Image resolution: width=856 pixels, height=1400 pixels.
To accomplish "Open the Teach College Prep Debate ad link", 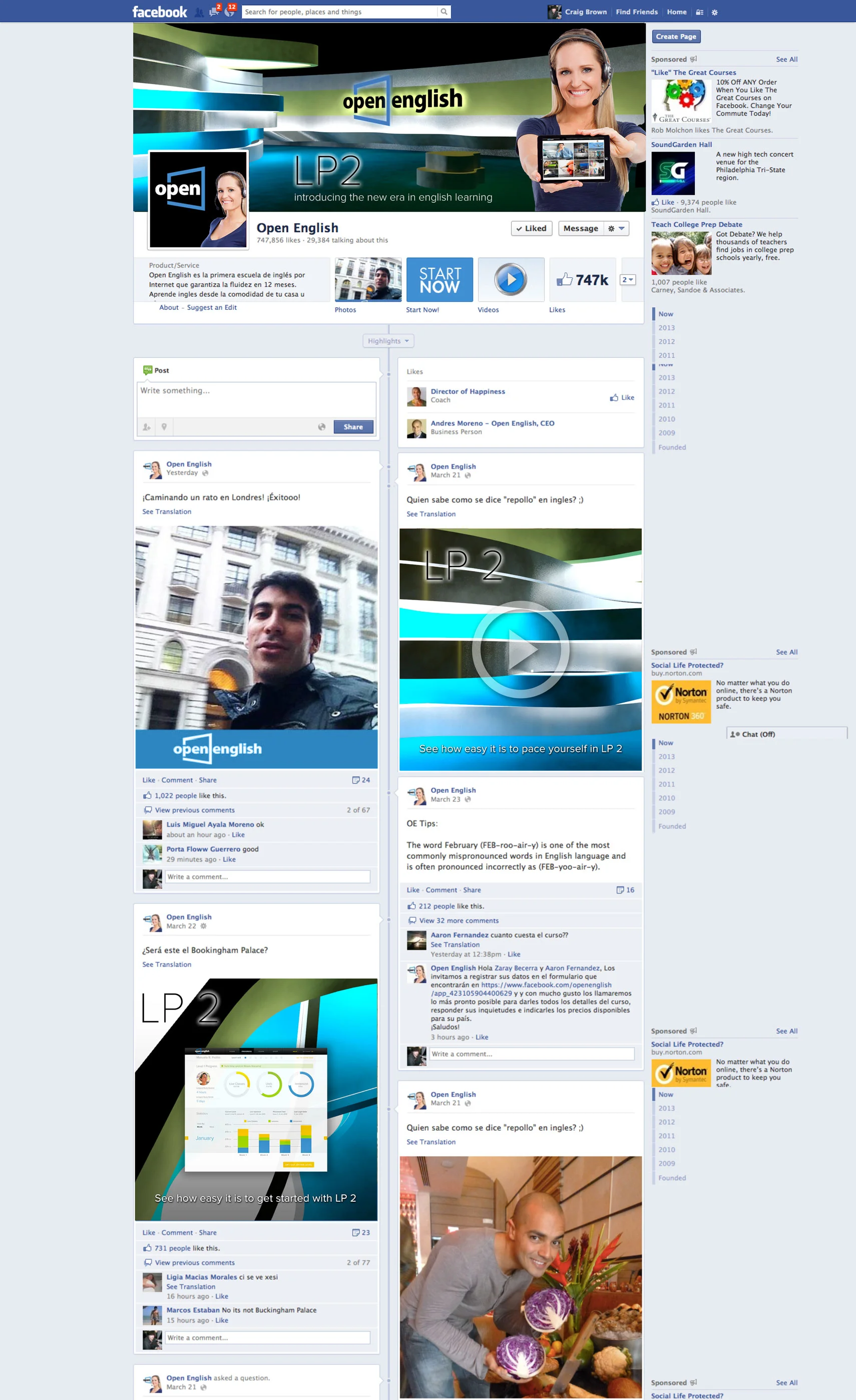I will pyautogui.click(x=697, y=224).
